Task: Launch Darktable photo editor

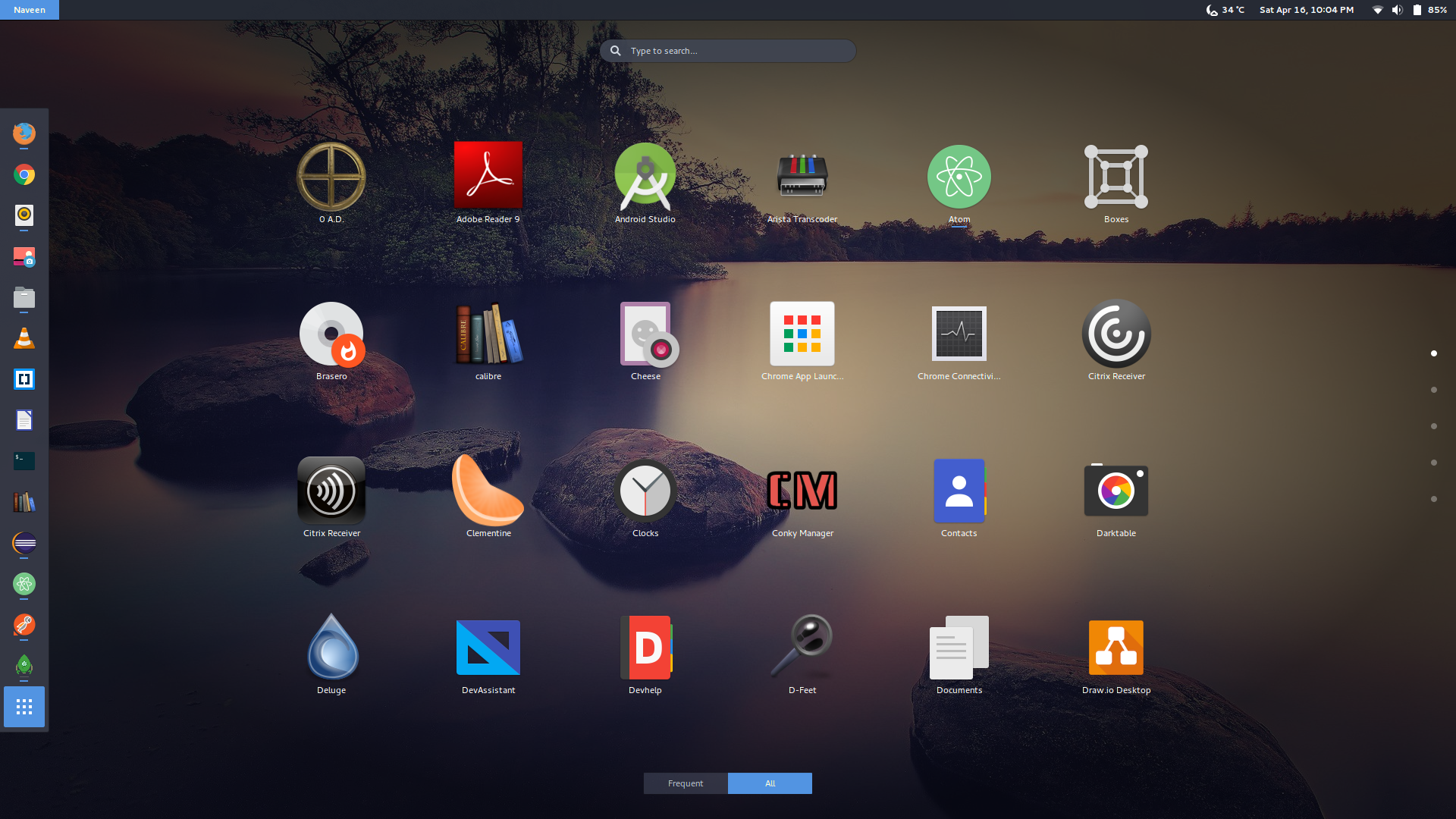Action: 1116,491
